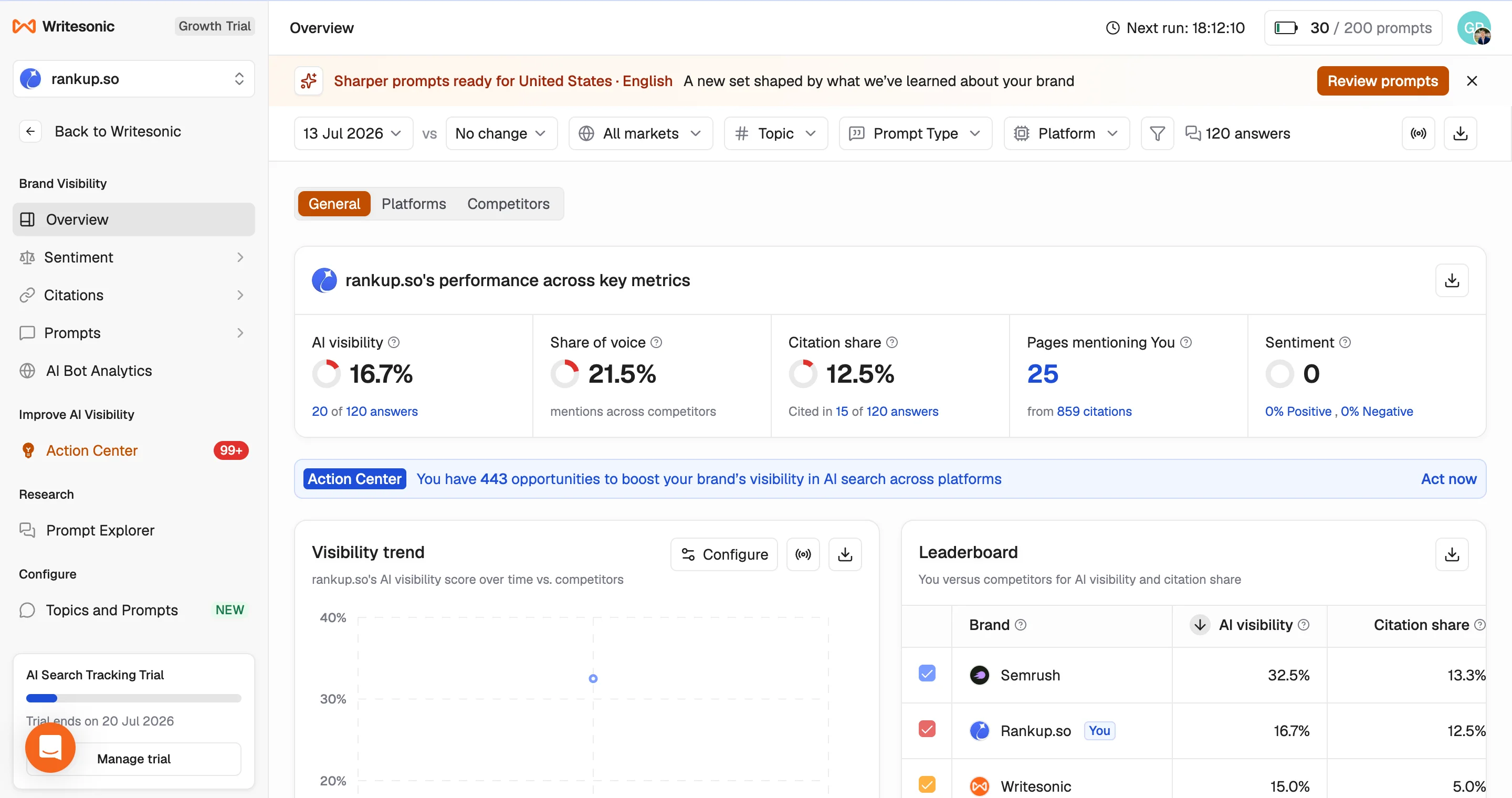Switch to the Competitors tab
1512x798 pixels.
[508, 204]
